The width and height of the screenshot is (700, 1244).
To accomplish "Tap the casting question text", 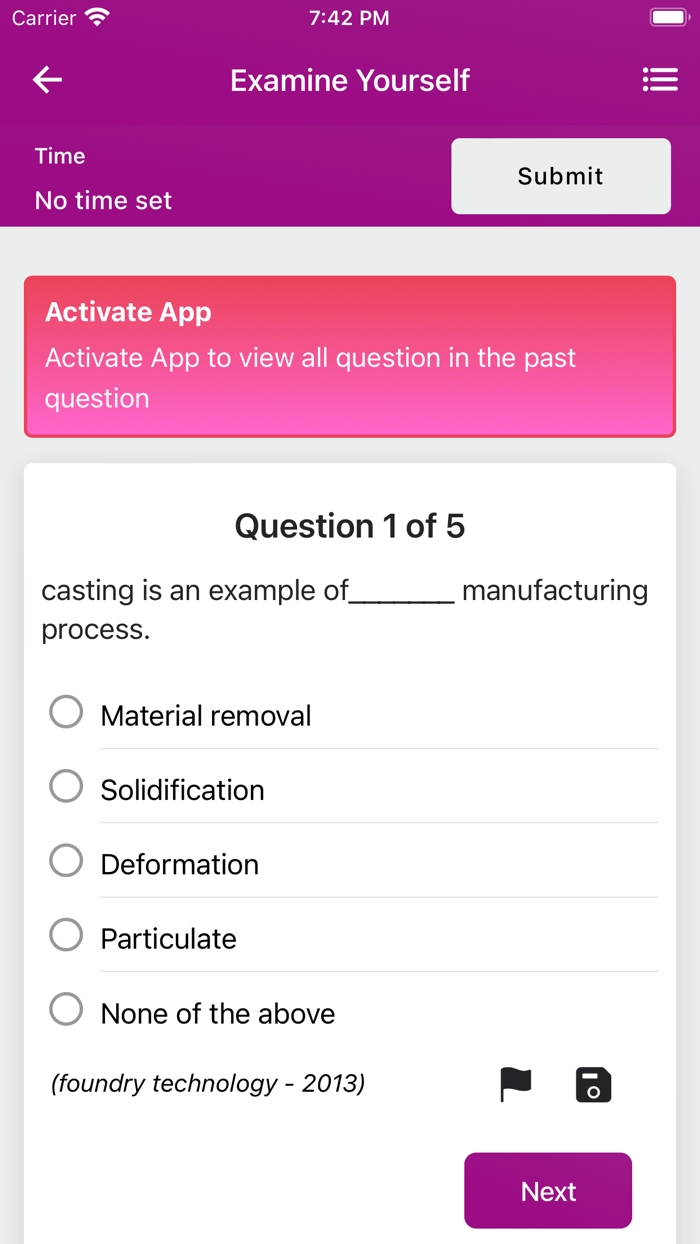I will (x=344, y=609).
